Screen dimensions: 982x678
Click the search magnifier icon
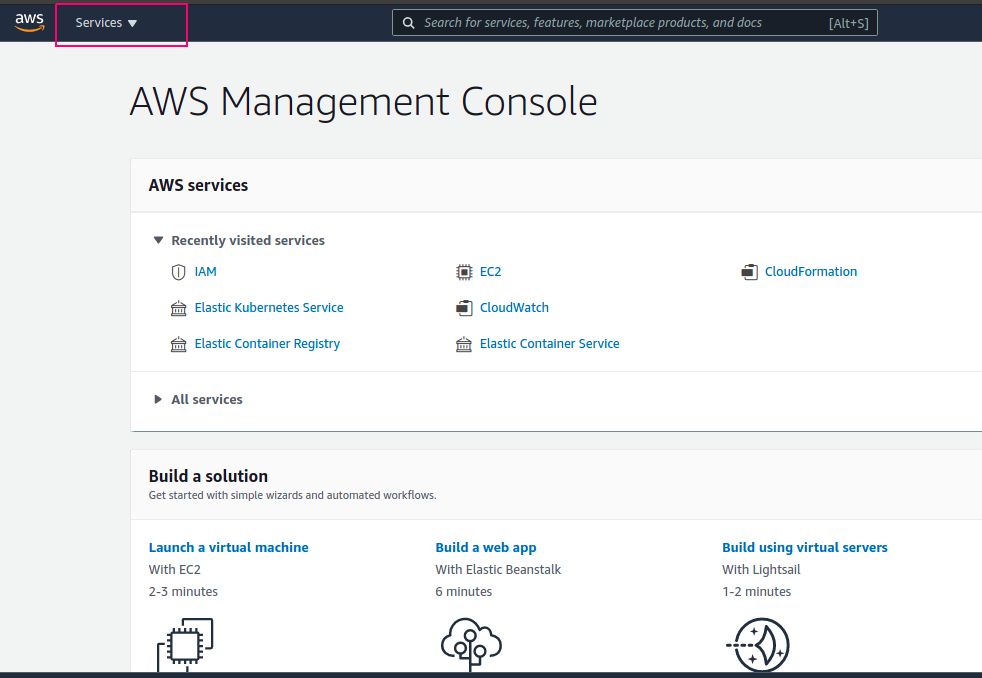(408, 23)
